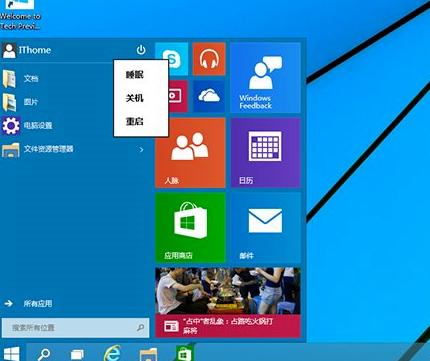Launch Internet Explorer from taskbar
Viewport: 430px width, 361px height.
click(112, 353)
